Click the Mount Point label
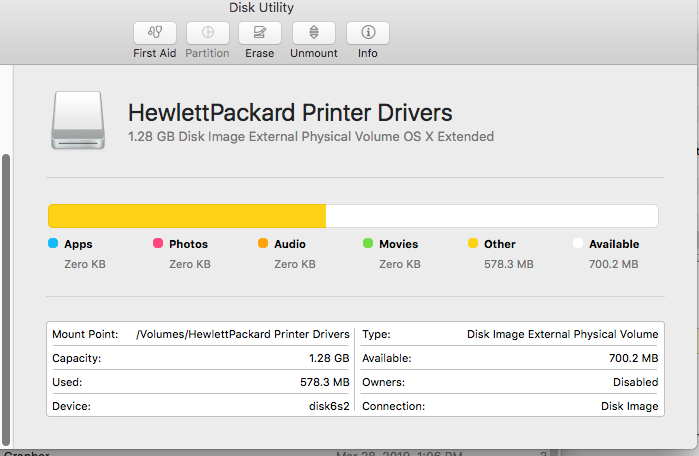699x456 pixels. (x=85, y=334)
